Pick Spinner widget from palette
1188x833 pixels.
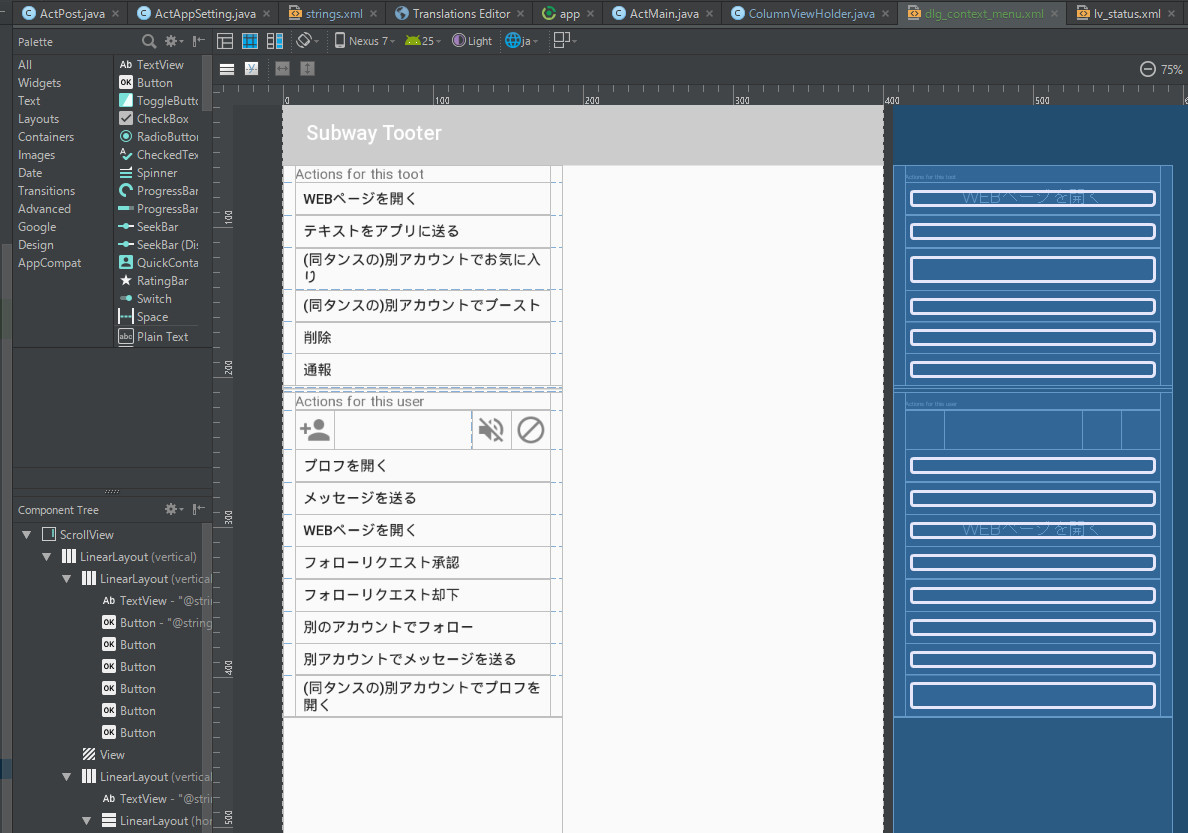[158, 173]
